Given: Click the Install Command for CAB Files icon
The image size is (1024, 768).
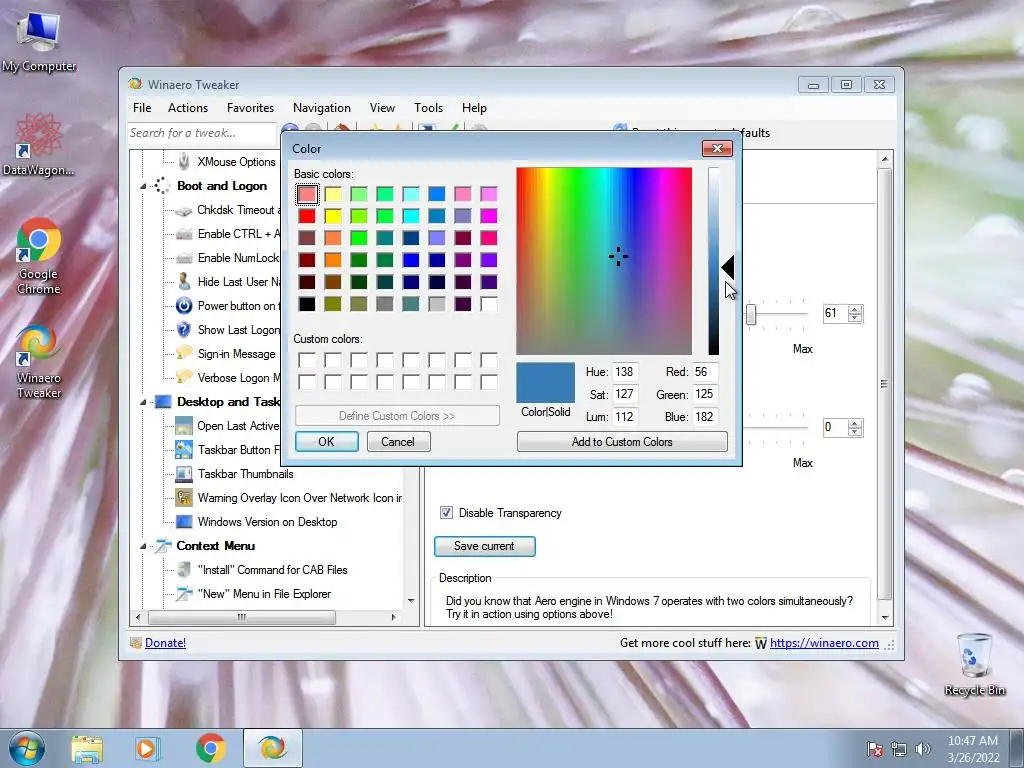Looking at the screenshot, I should click(184, 569).
